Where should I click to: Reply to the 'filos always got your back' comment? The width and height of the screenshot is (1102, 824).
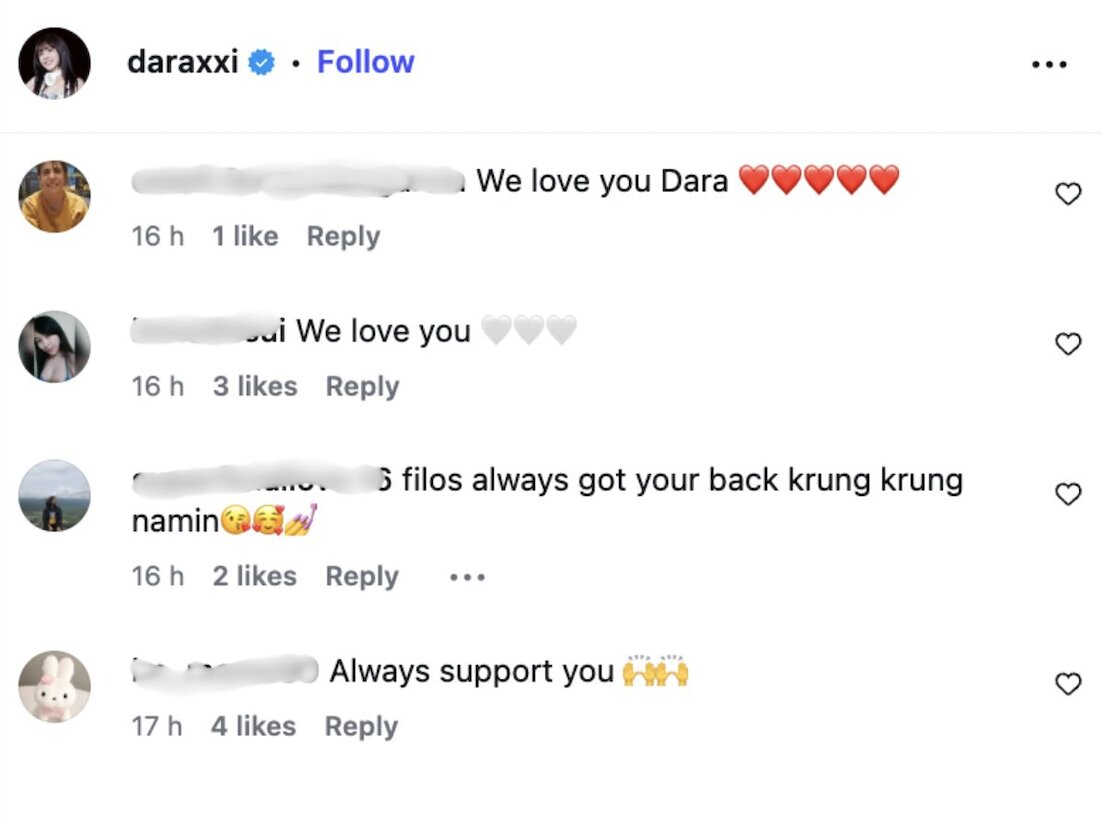(362, 577)
